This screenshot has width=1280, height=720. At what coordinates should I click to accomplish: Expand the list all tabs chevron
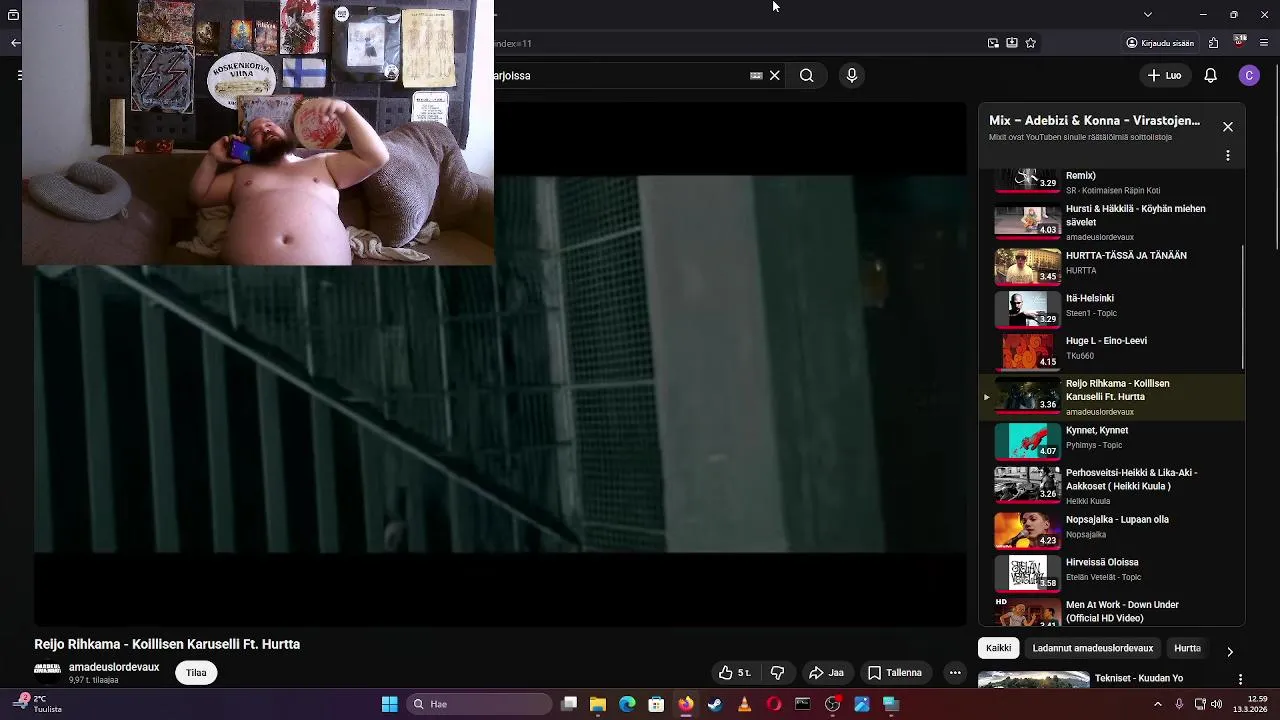(1148, 14)
